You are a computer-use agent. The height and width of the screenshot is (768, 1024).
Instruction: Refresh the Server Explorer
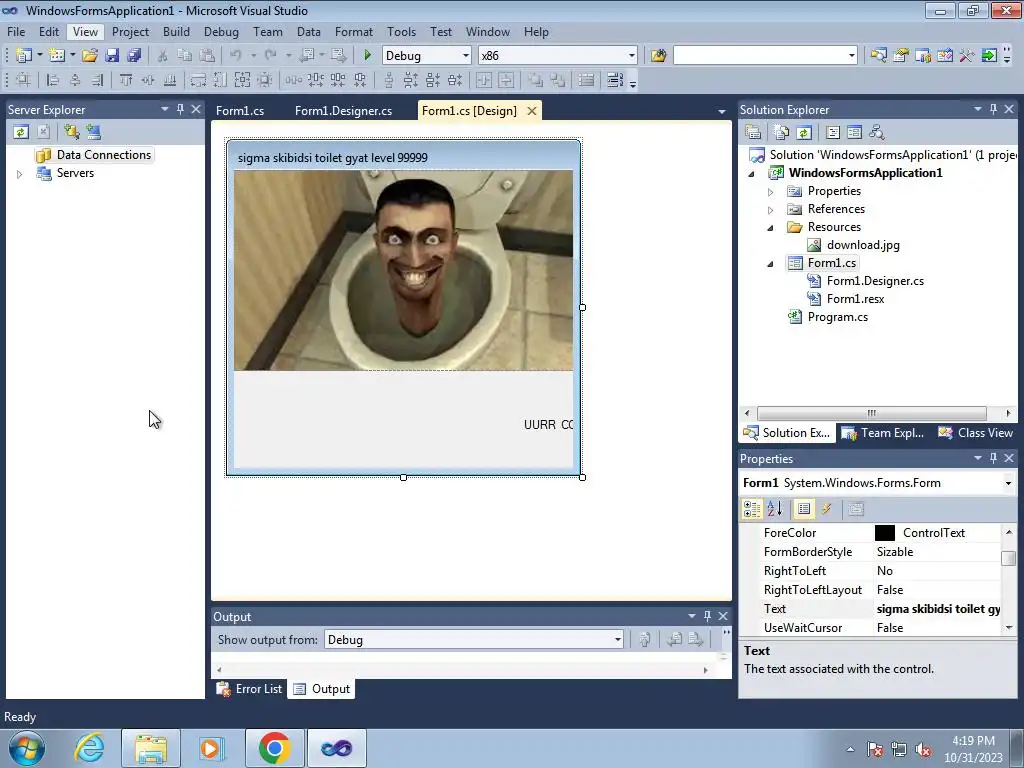[x=21, y=132]
